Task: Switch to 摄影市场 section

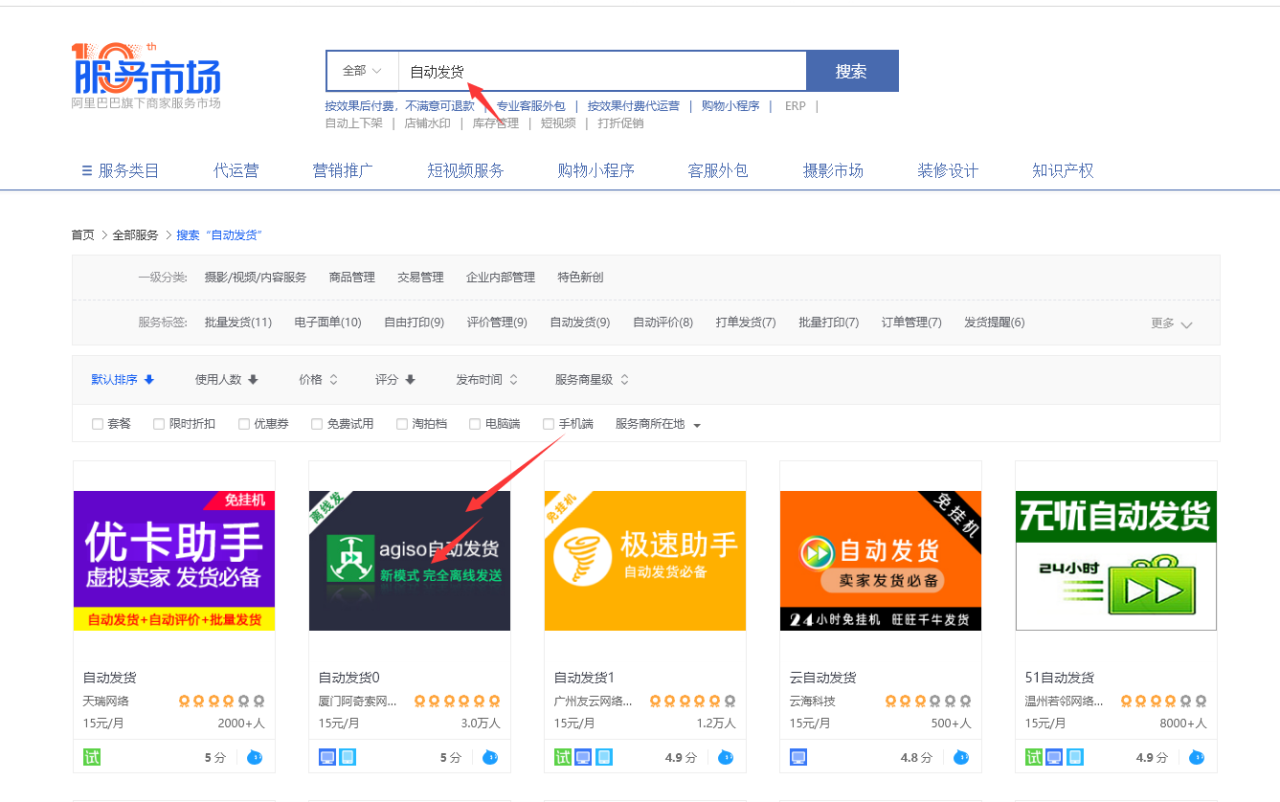Action: coord(833,171)
